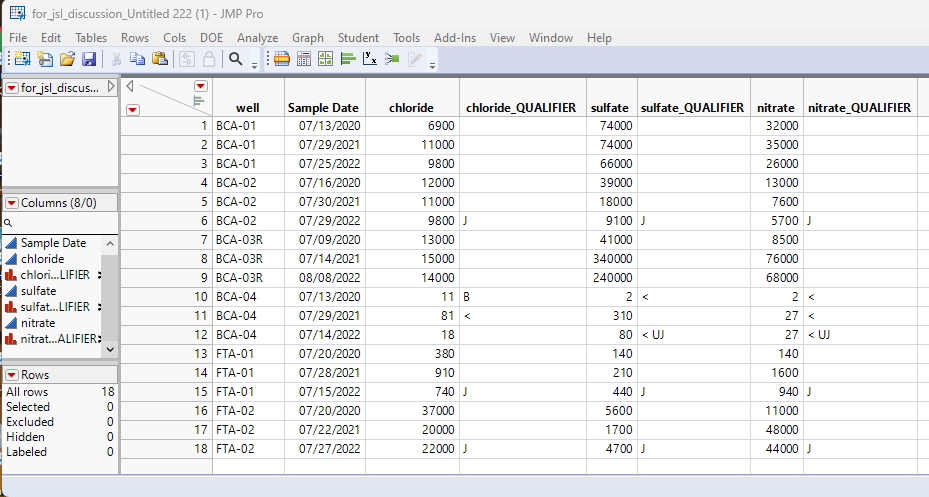Launch Distribution with the green bars icon
Screen dimensions: 929x497
coord(348,59)
